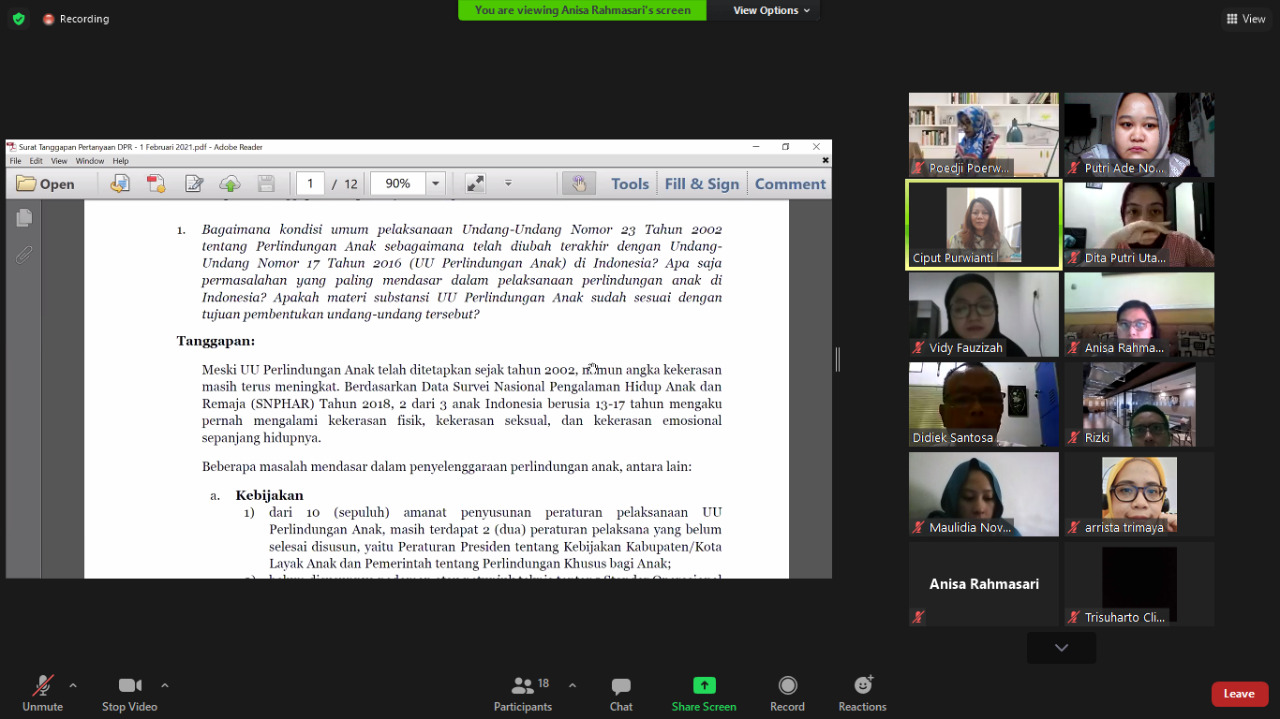Close the document with small X under title bar
The height and width of the screenshot is (719, 1280).
point(825,160)
